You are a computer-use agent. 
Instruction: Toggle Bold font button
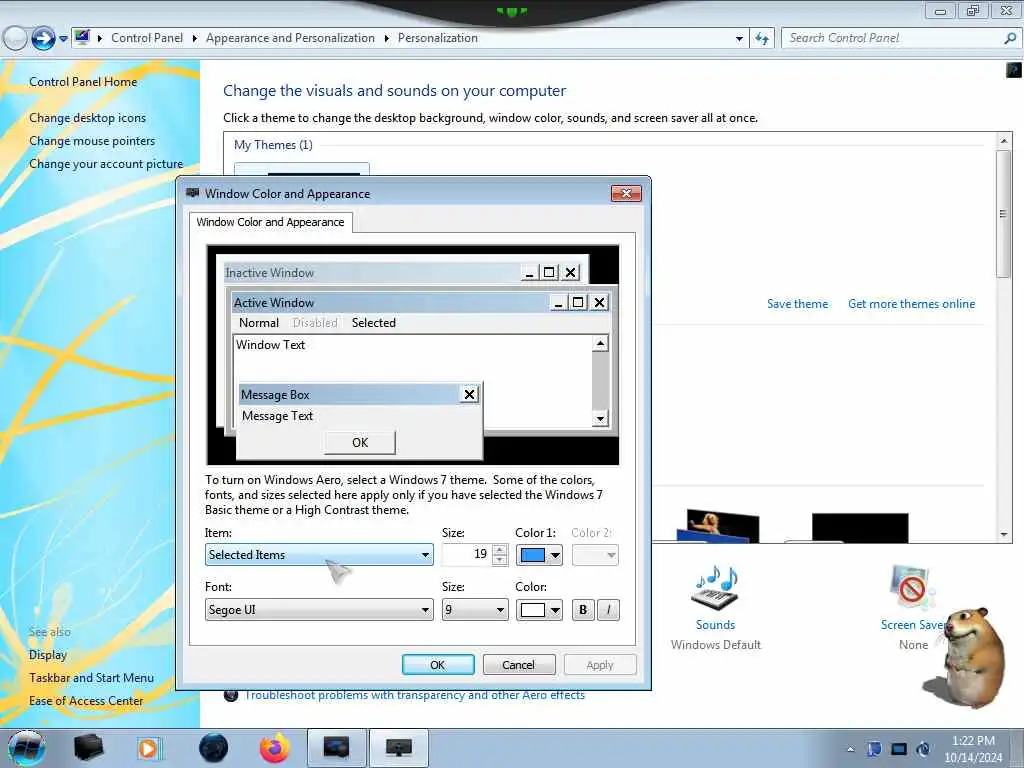click(x=583, y=610)
